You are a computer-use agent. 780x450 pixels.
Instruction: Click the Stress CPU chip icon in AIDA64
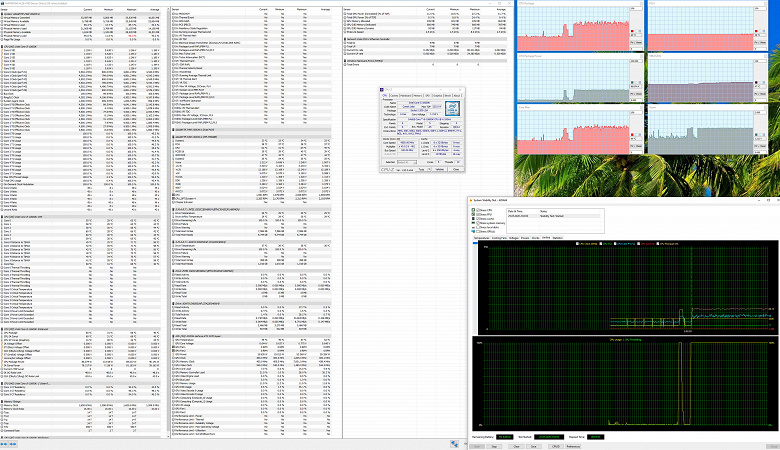pyautogui.click(x=473, y=210)
